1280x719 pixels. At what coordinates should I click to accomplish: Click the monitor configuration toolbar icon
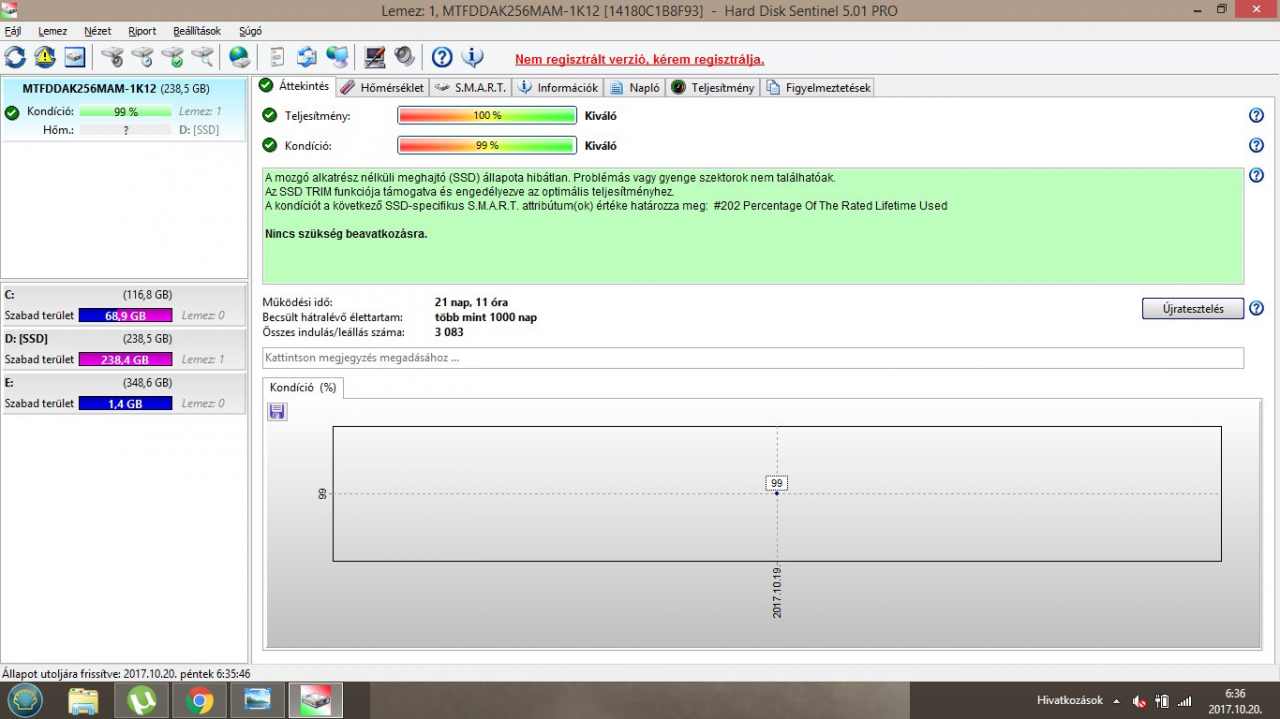375,57
